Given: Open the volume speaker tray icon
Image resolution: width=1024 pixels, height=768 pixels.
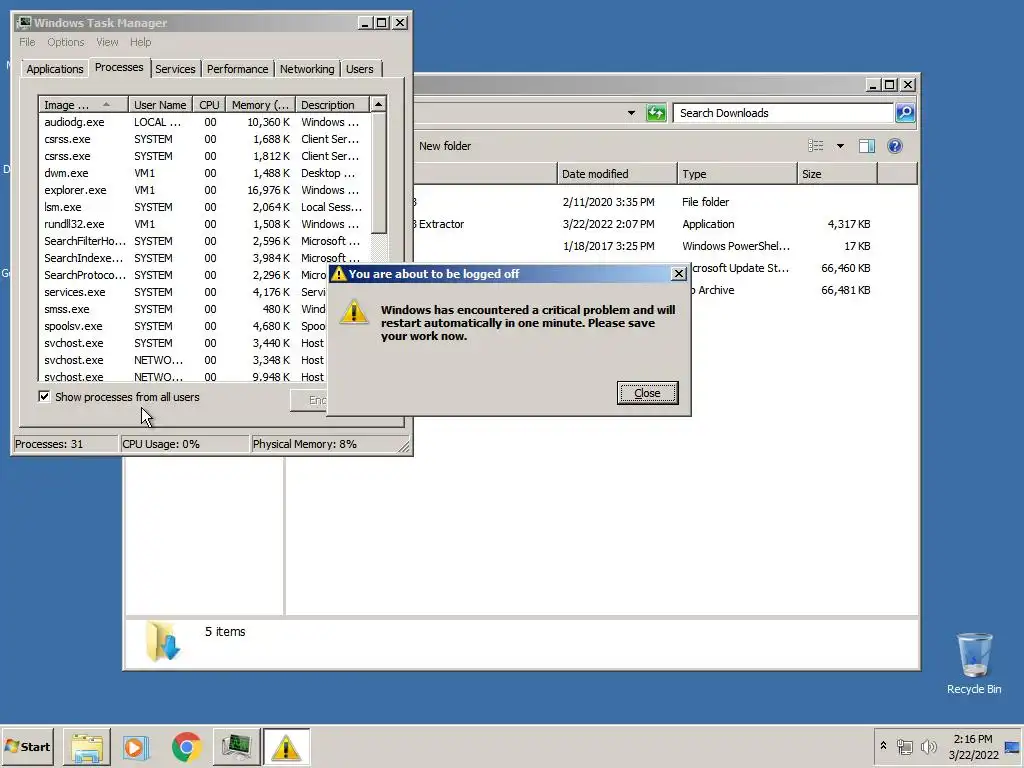Looking at the screenshot, I should point(928,746).
